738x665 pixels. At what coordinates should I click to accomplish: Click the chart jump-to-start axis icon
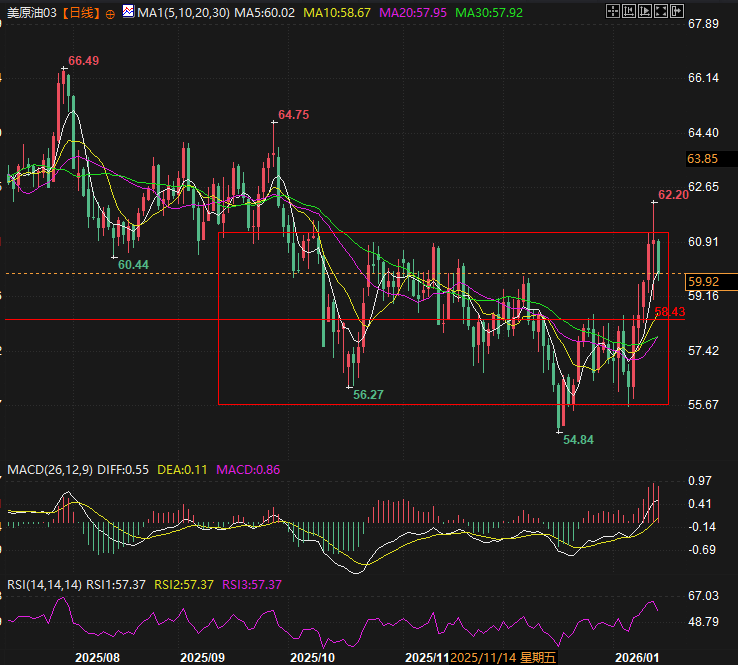pyautogui.click(x=629, y=11)
